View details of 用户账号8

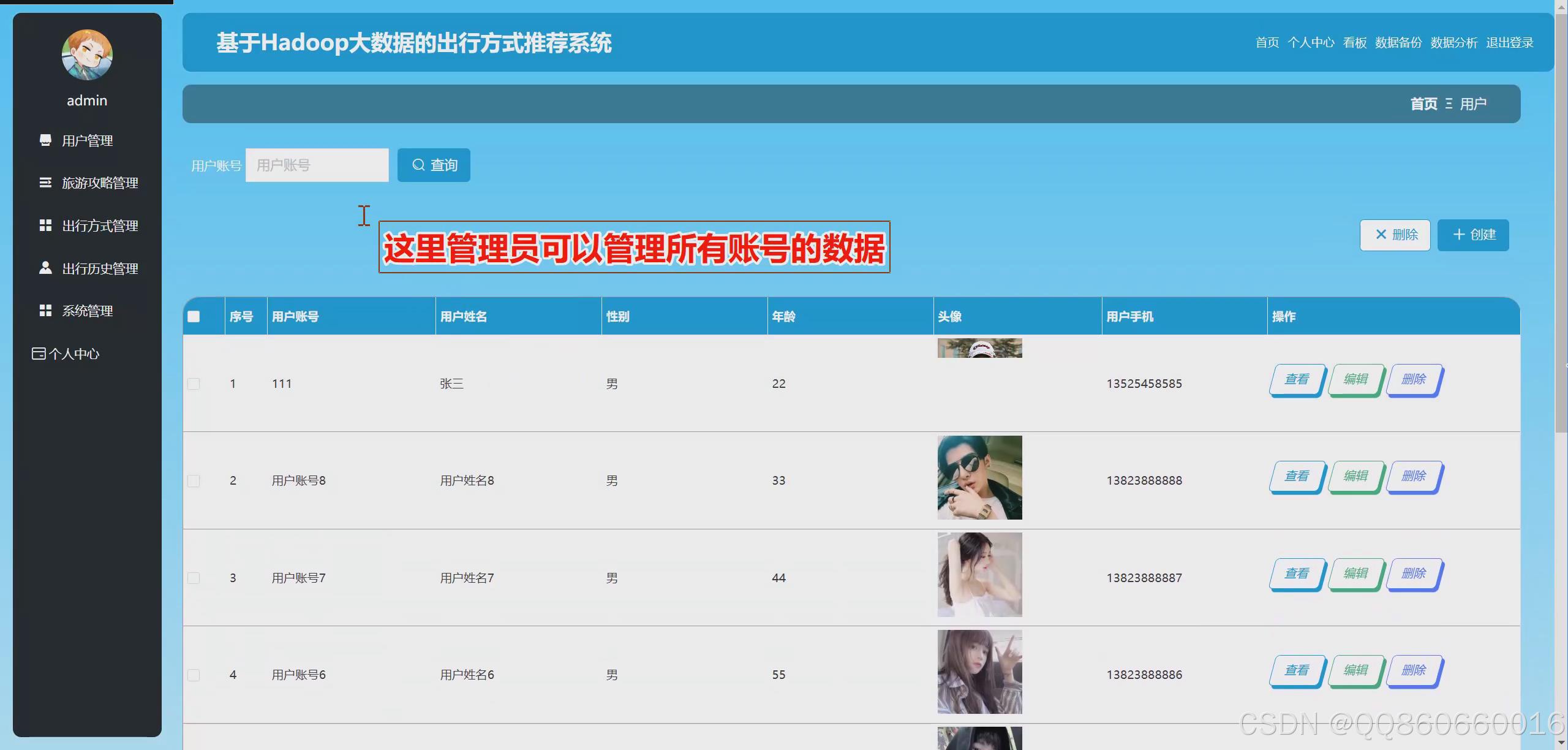click(x=1297, y=477)
